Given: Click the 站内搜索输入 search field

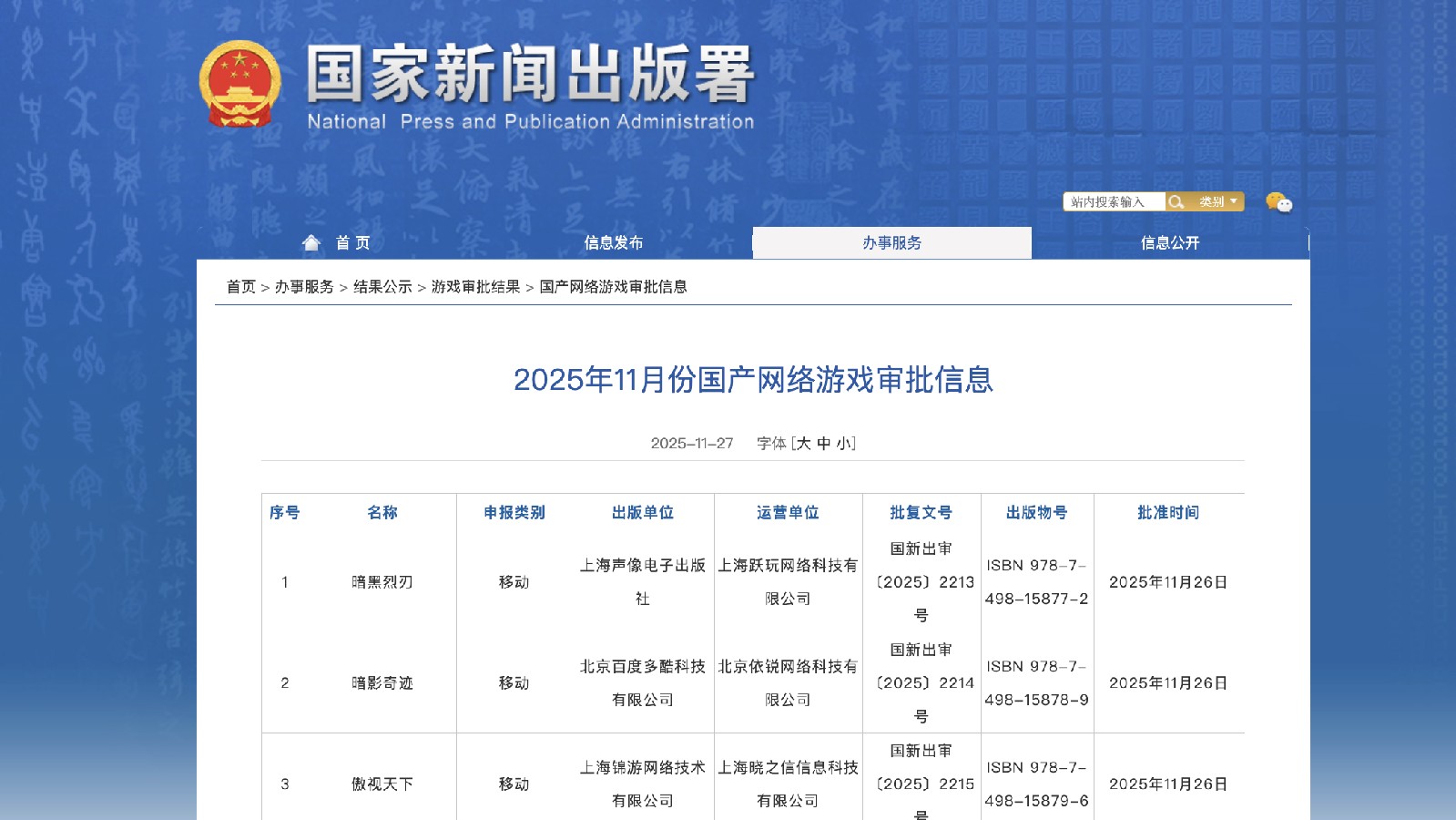Looking at the screenshot, I should [1113, 201].
